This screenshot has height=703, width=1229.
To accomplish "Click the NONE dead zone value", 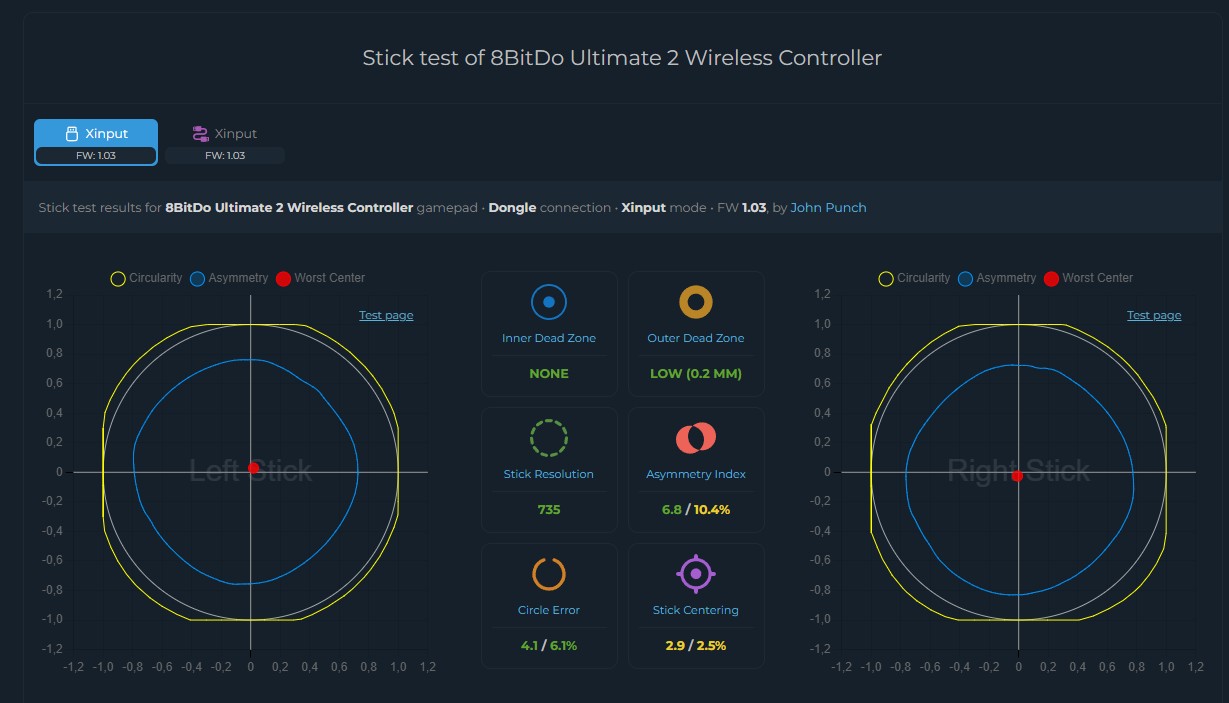I will [x=549, y=374].
